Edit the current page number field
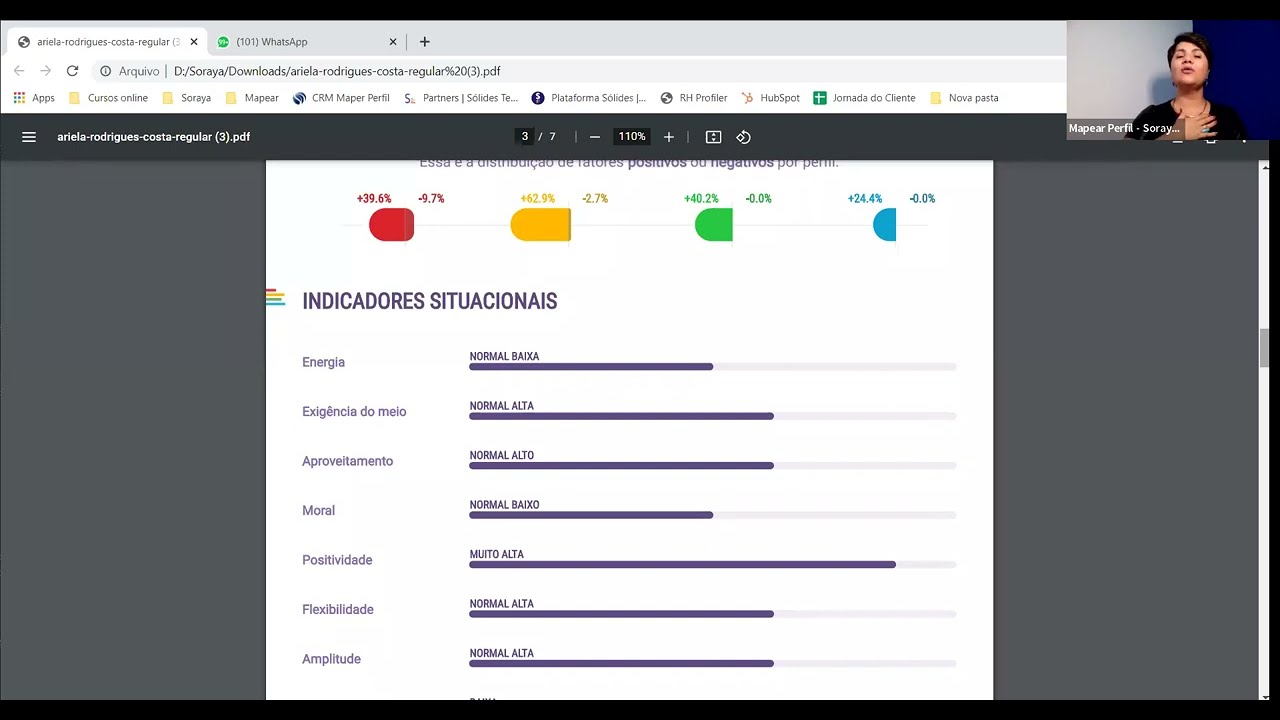 click(524, 137)
